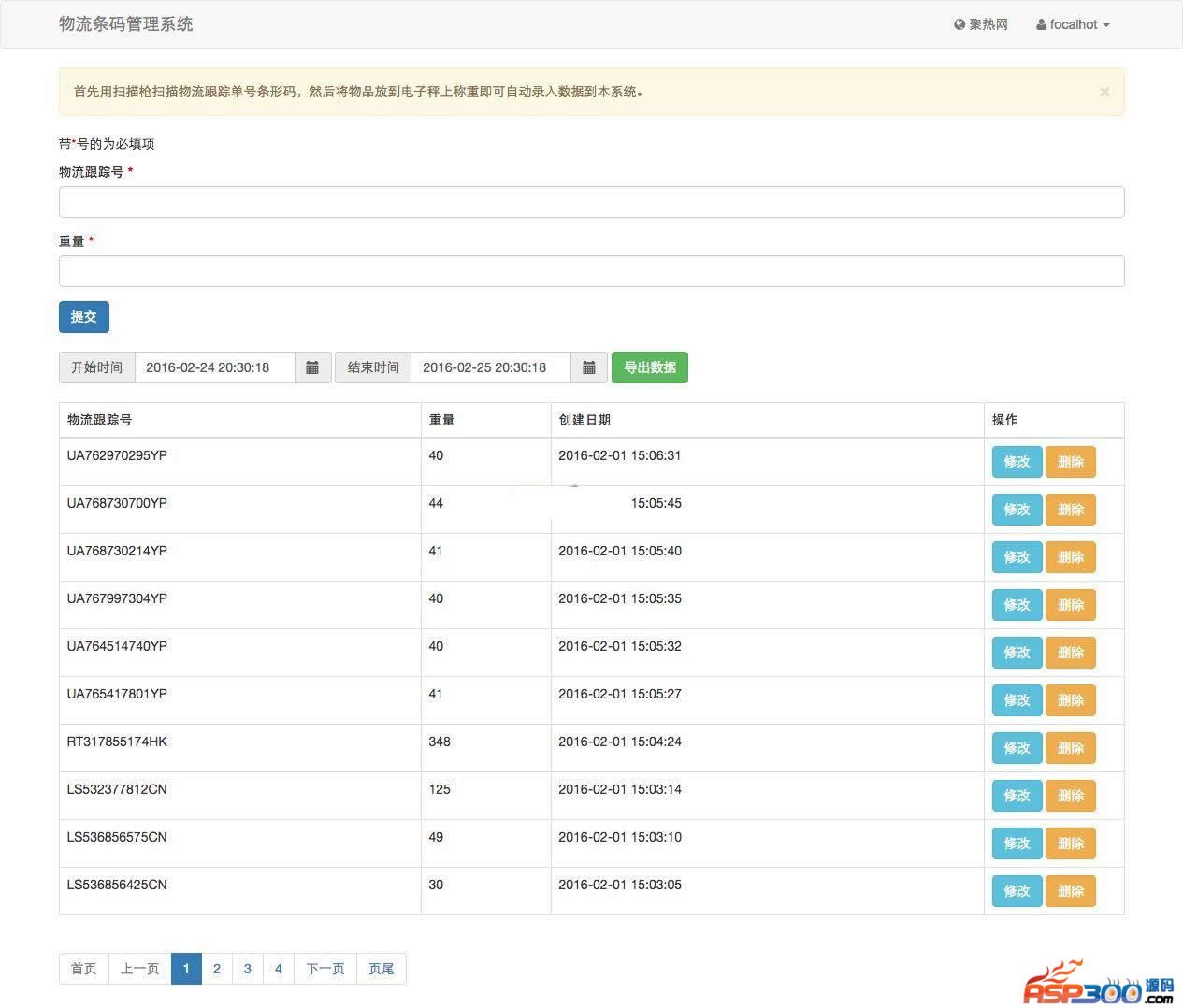Open the start time calendar picker icon

pos(312,367)
